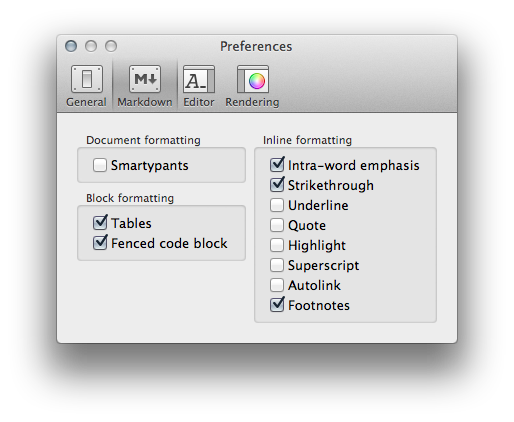514x422 pixels.
Task: Select the Markdown toolbar icon
Action: pos(145,79)
